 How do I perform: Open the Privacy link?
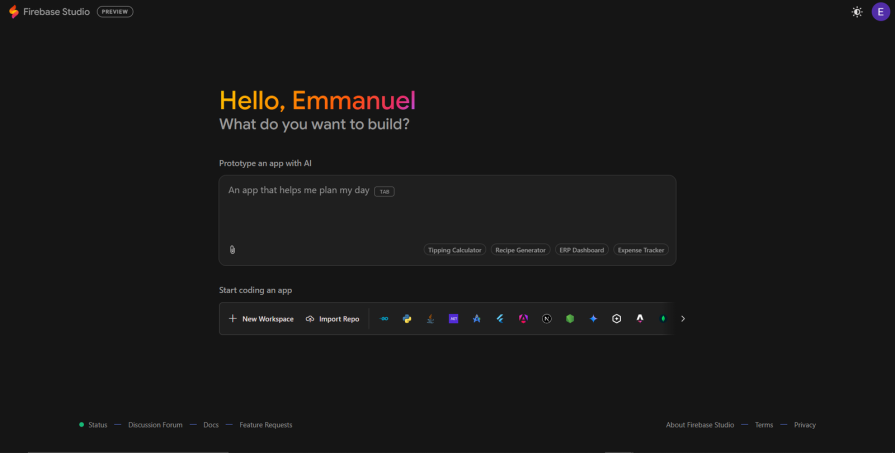click(x=805, y=425)
